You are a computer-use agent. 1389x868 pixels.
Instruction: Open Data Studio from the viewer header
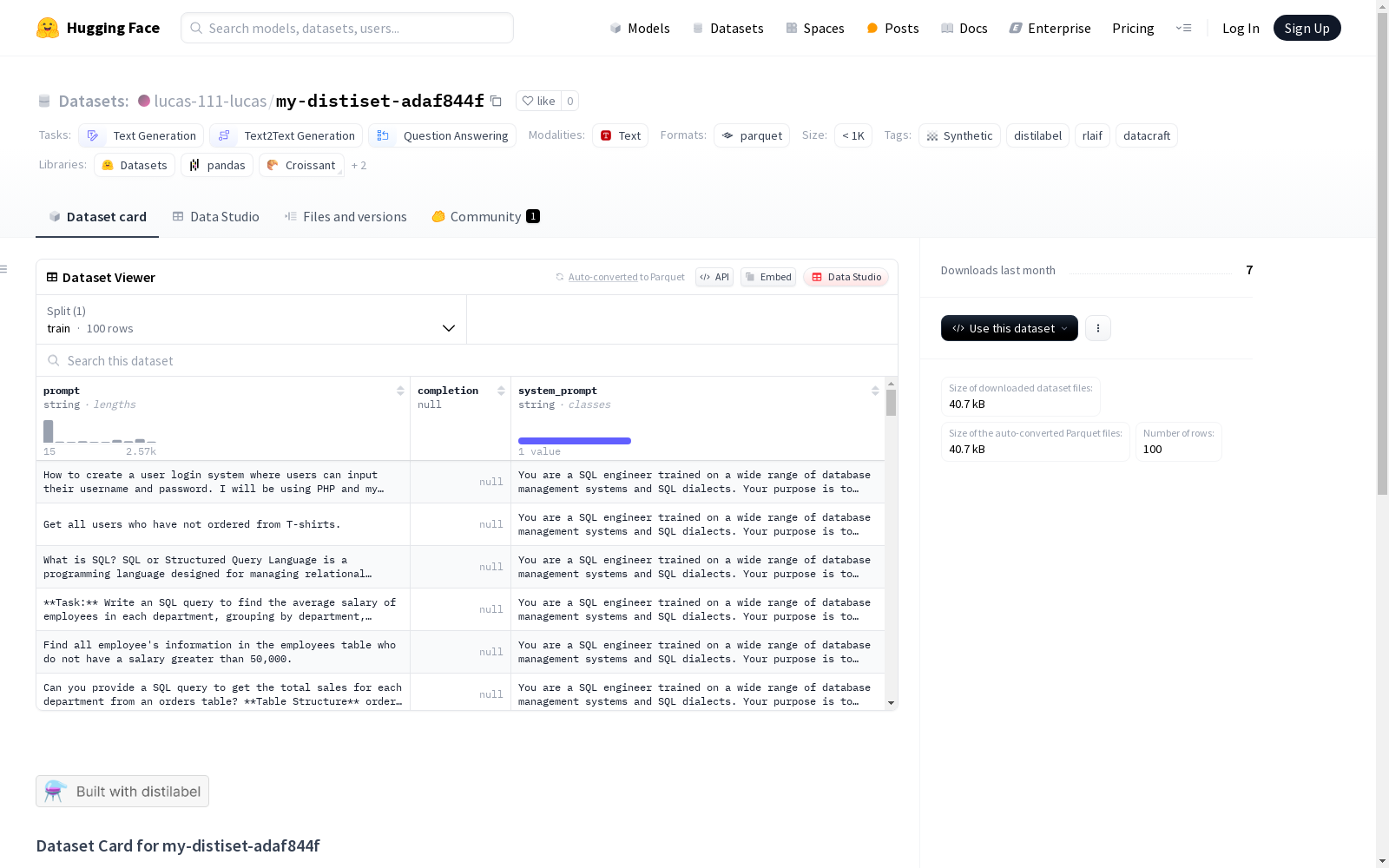coord(846,277)
